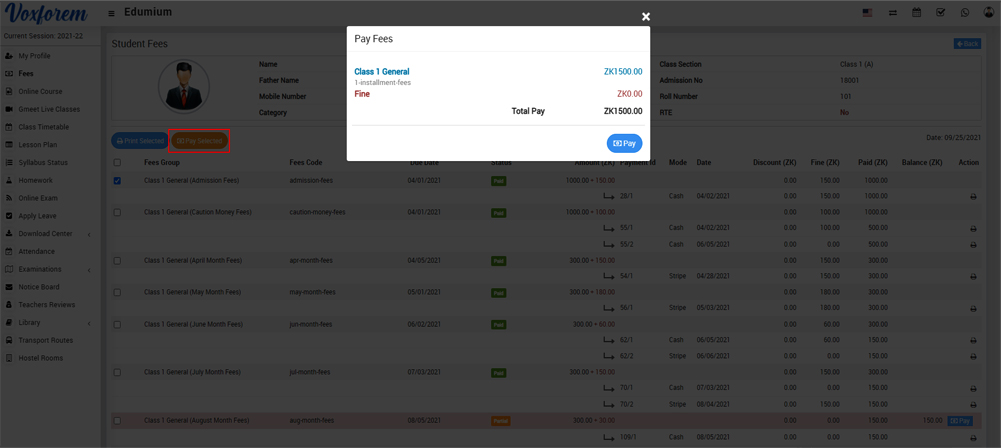
Task: Open Class Timetable from the sidebar
Action: point(43,127)
